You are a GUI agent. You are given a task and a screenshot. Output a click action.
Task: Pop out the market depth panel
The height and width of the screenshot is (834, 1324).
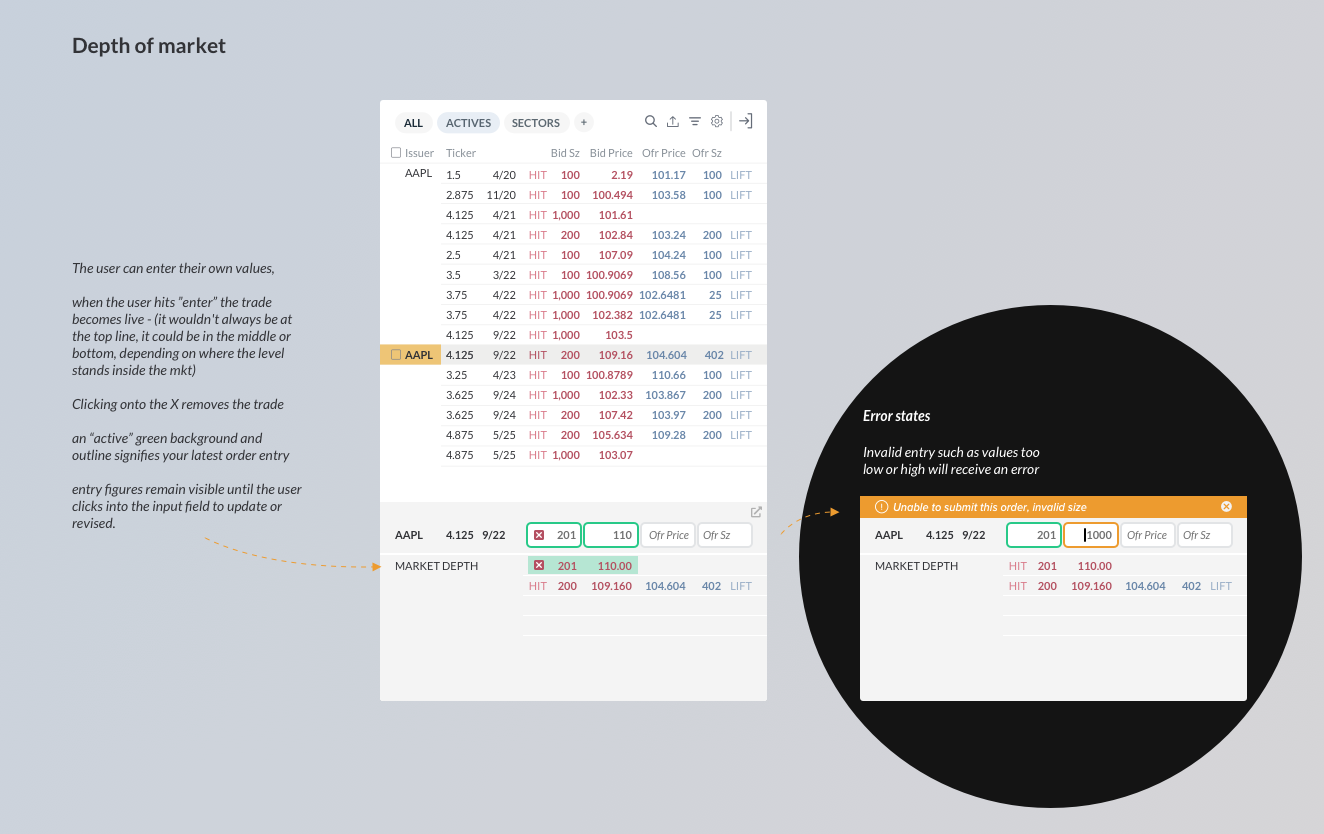tap(756, 512)
